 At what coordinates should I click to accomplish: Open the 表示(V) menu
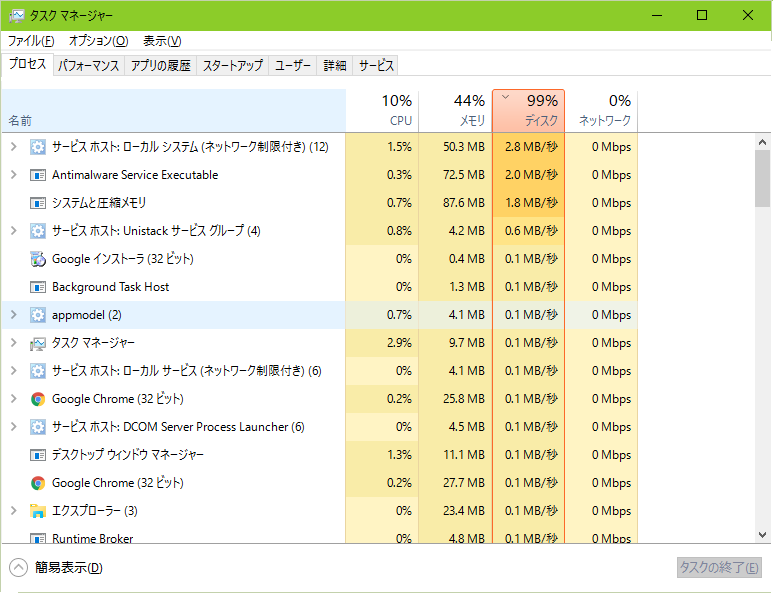point(162,41)
